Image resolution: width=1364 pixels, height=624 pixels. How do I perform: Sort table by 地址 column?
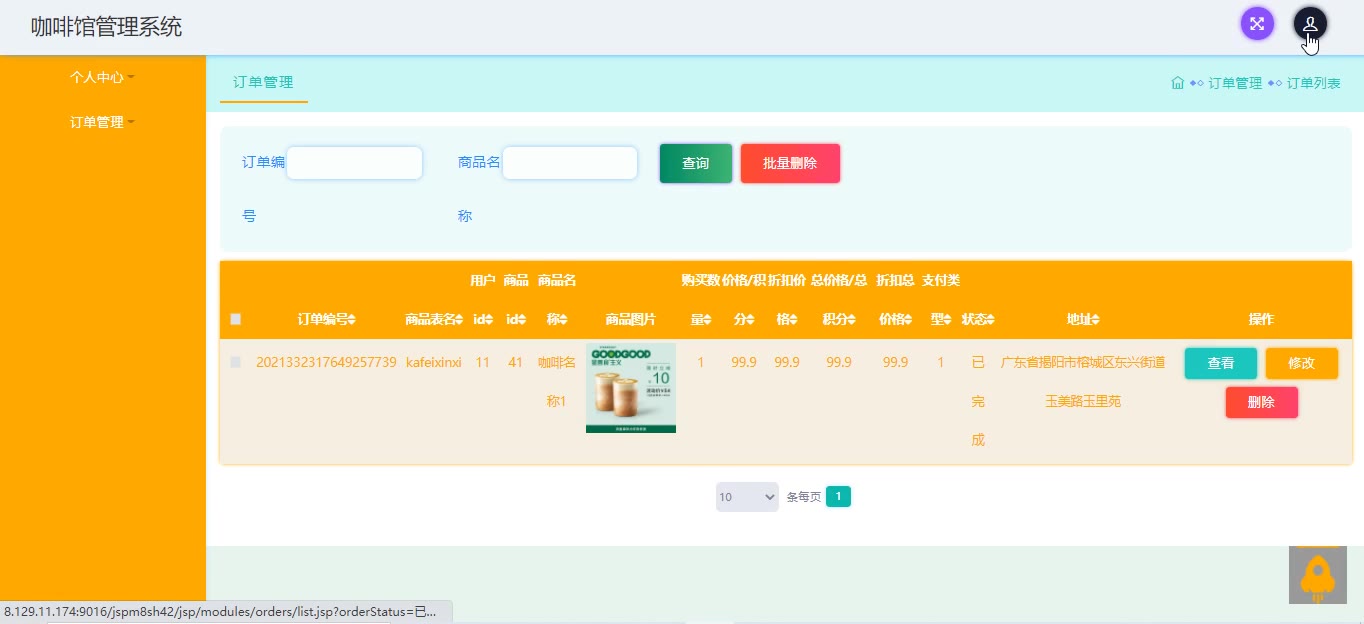[x=1096, y=320]
